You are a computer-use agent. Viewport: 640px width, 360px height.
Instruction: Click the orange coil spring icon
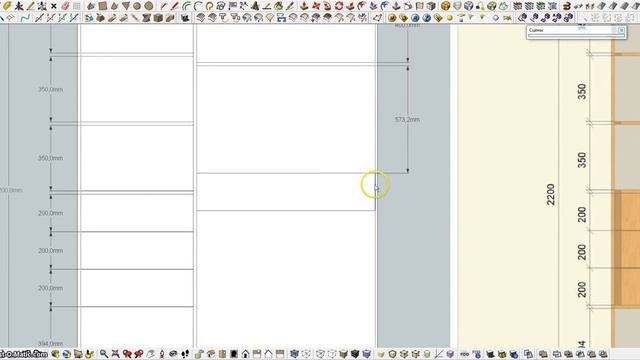567,6
